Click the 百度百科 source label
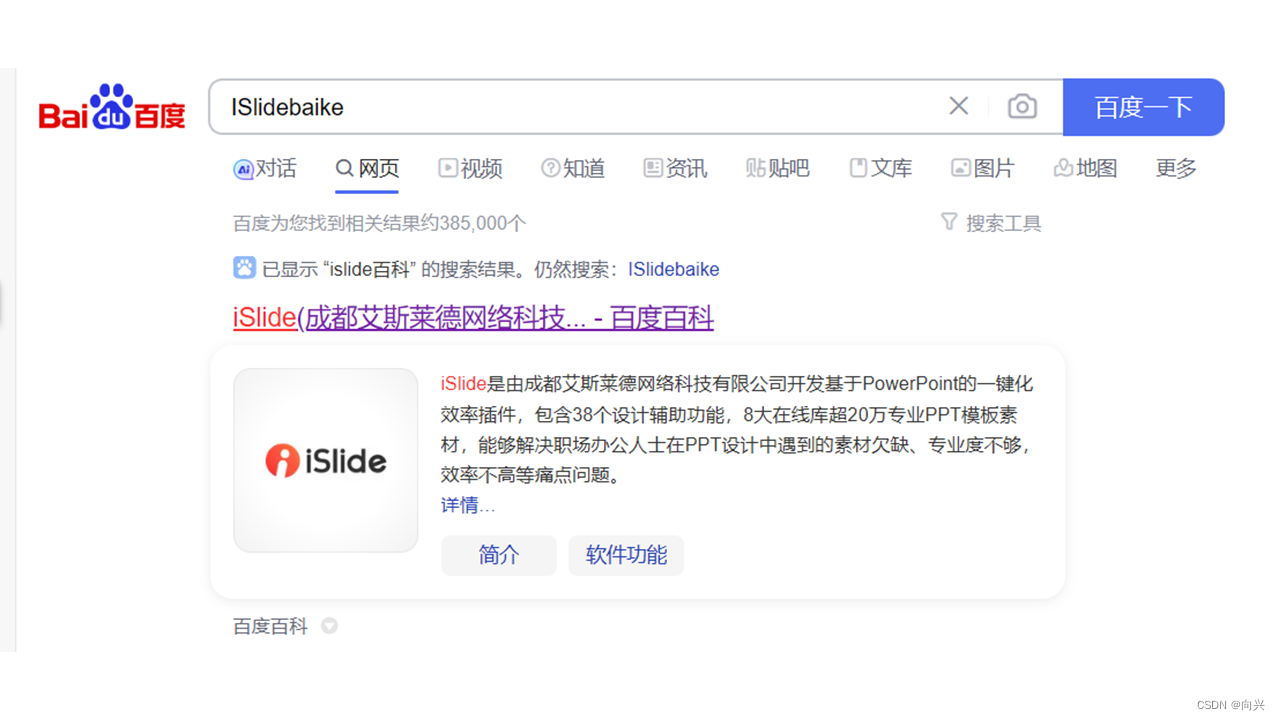 270,626
